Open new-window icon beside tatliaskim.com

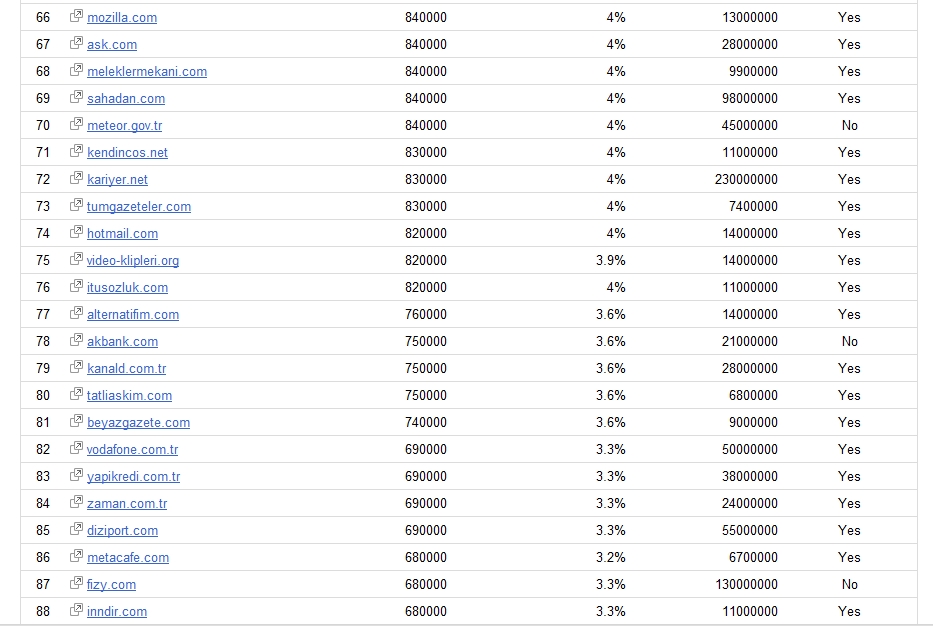tap(76, 394)
